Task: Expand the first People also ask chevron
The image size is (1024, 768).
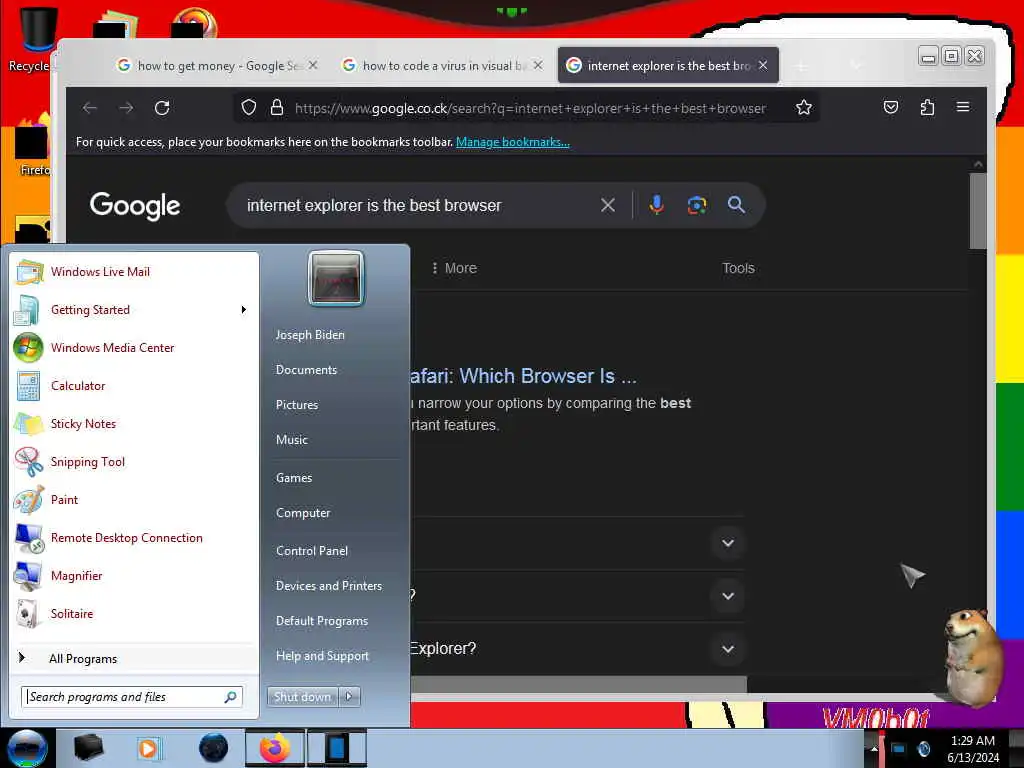Action: pos(728,543)
